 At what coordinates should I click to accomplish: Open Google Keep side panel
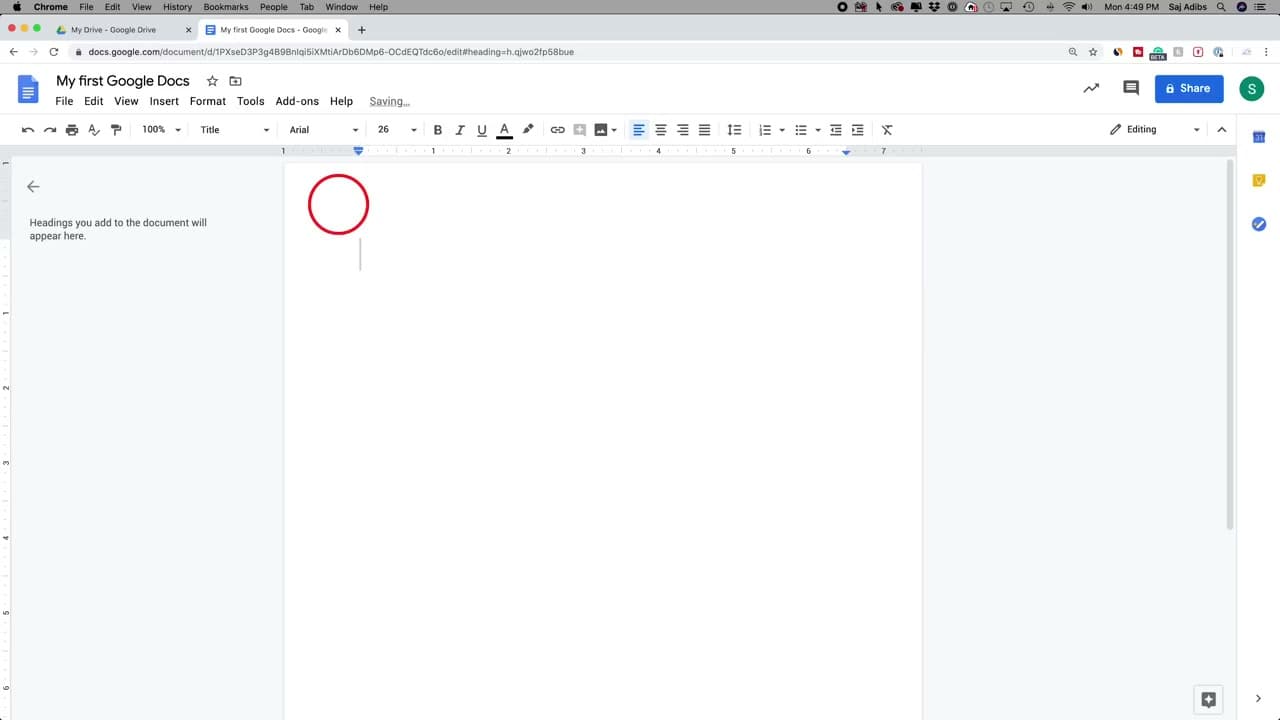tap(1259, 181)
